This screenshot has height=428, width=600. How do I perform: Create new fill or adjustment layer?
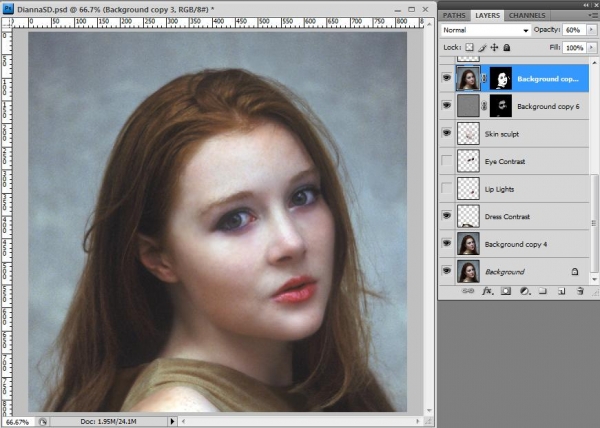coord(525,291)
